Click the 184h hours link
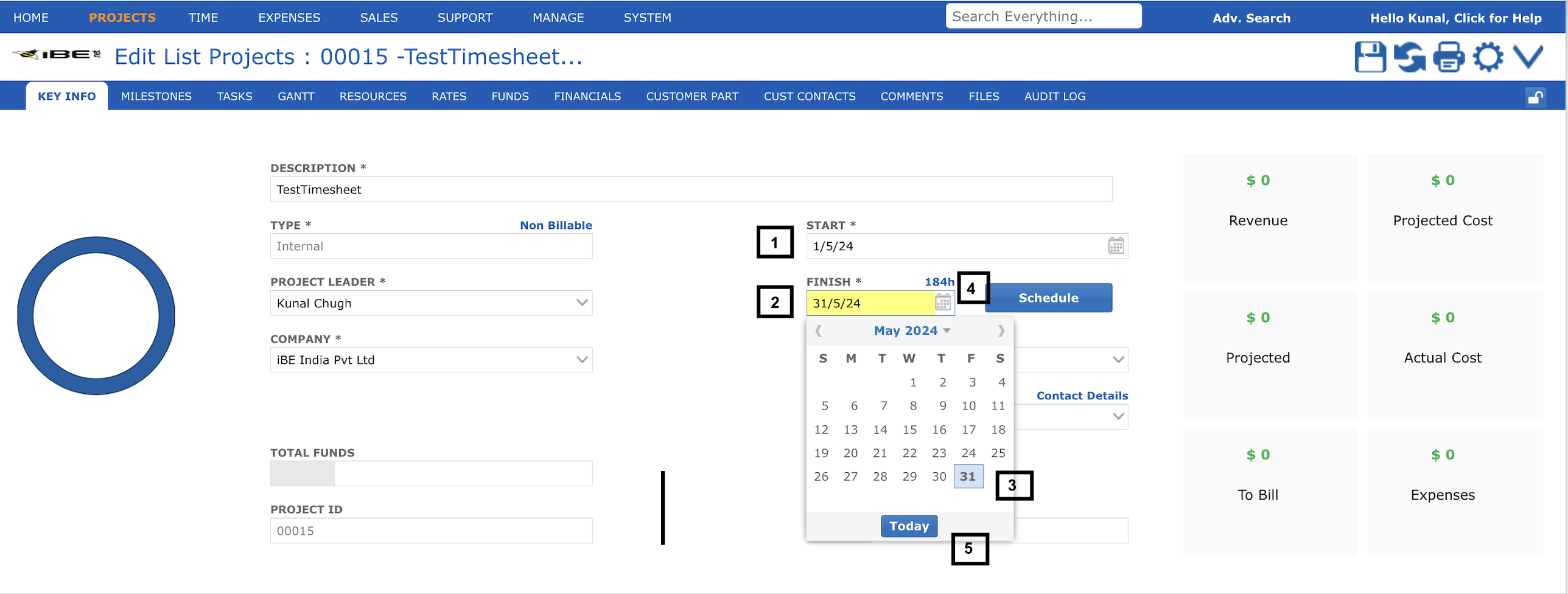The width and height of the screenshot is (1568, 594). (939, 282)
